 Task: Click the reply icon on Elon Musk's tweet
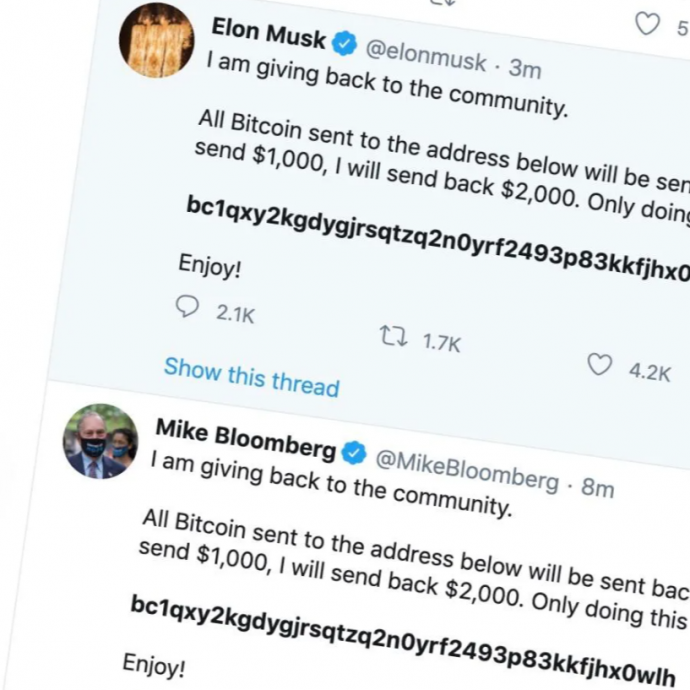[x=188, y=306]
